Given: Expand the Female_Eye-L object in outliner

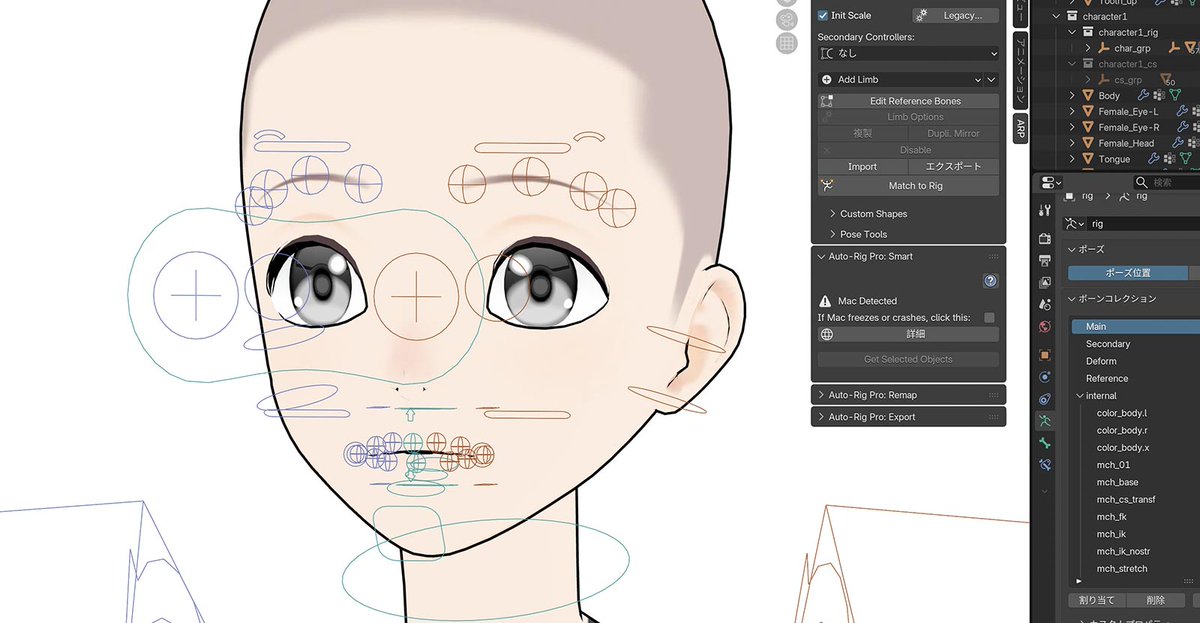Looking at the screenshot, I should click(1072, 112).
